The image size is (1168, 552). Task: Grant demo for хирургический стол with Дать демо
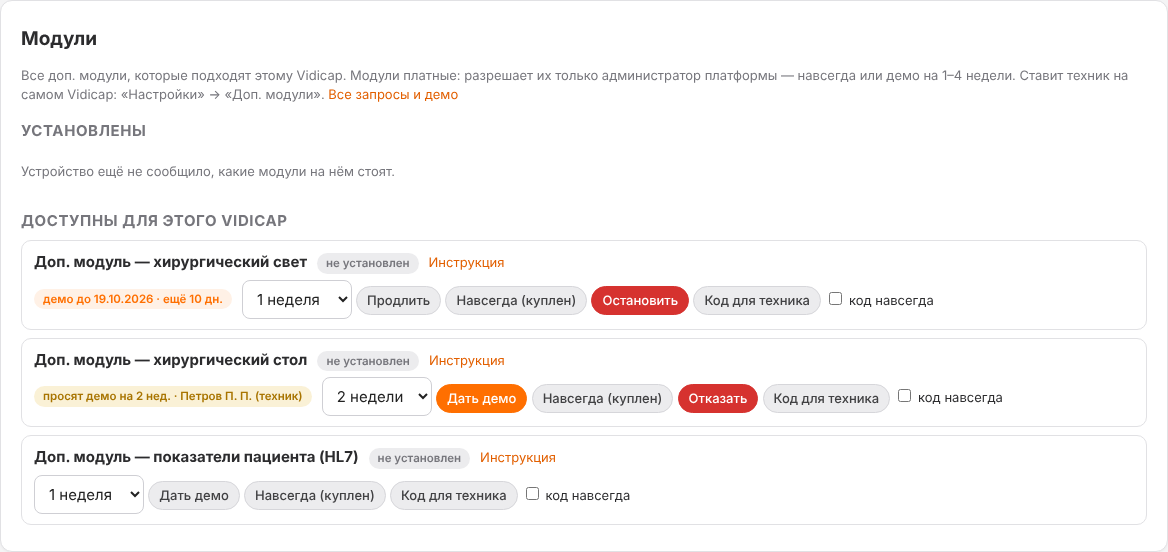pyautogui.click(x=481, y=398)
